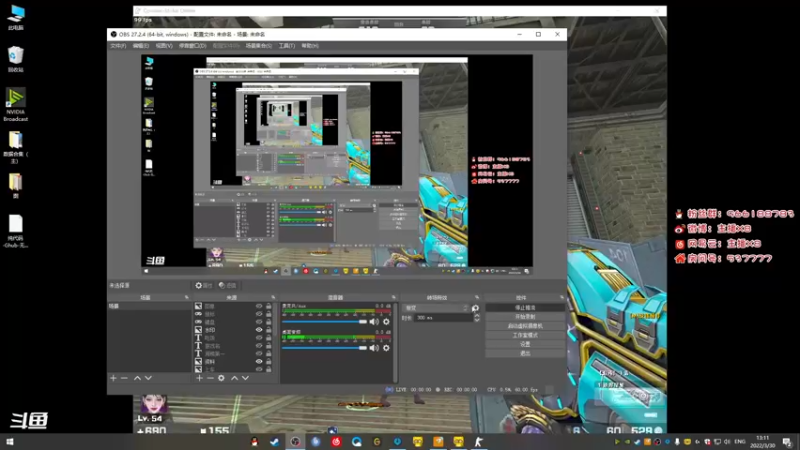Viewport: 800px width, 450px height.
Task: Open the 渐变 transition type dropdown
Action: tap(436, 308)
